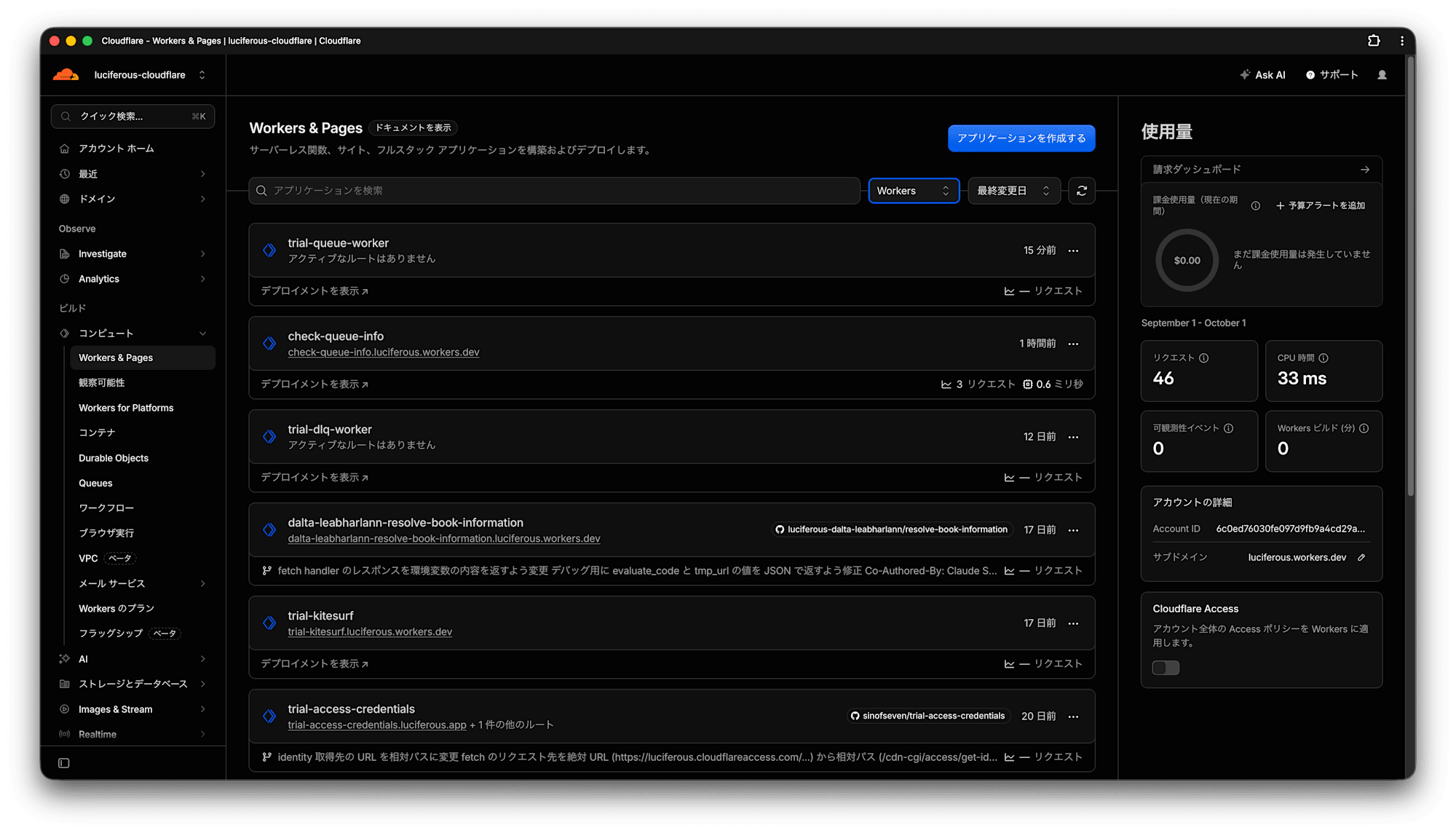1456x833 pixels.
Task: Click the check-queue-info worker icon
Action: tap(269, 344)
